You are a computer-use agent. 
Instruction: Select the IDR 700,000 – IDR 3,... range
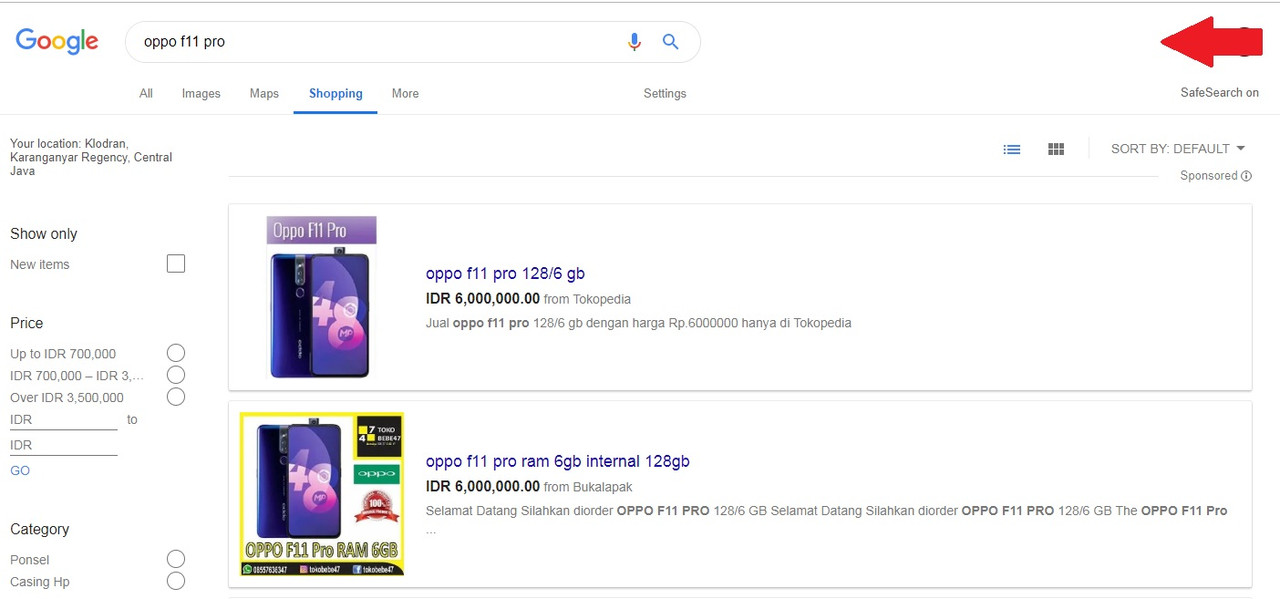click(x=176, y=375)
